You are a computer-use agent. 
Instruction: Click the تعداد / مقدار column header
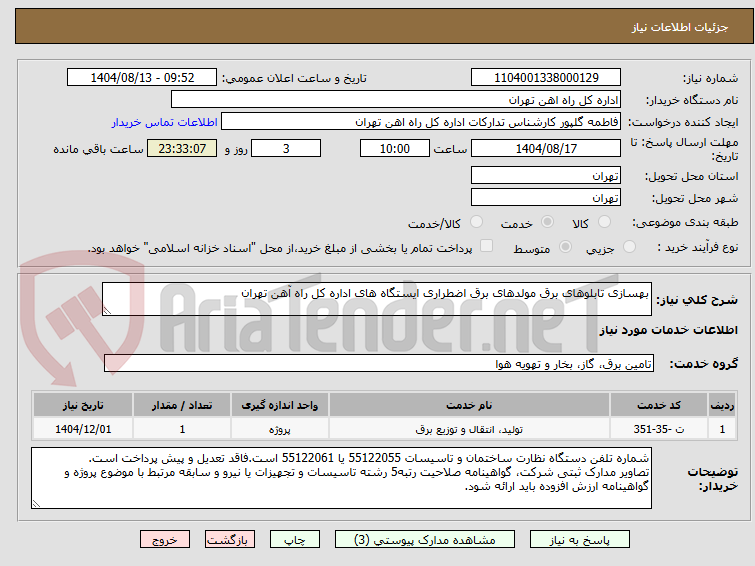[182, 405]
